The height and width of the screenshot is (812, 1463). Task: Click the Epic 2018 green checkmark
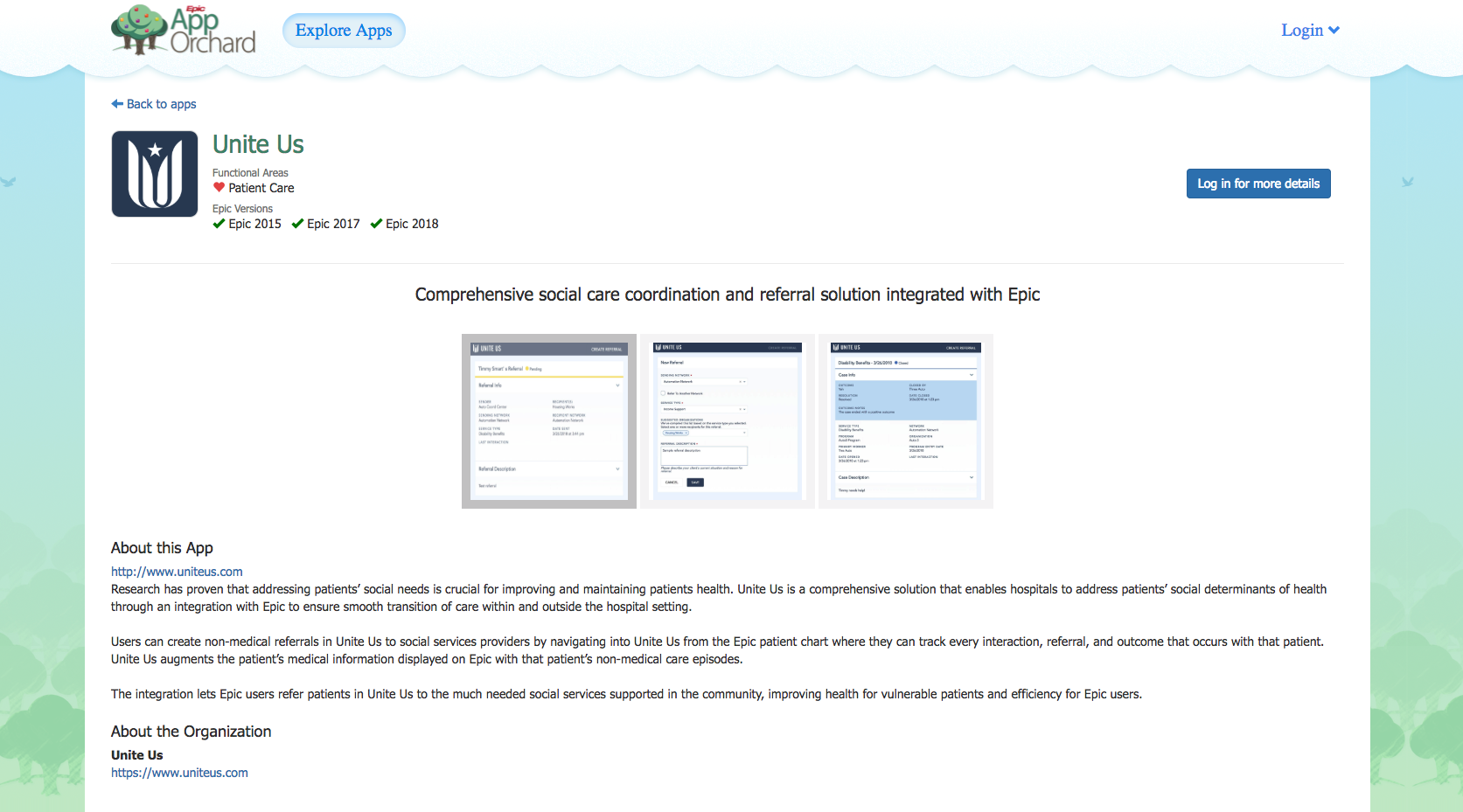(376, 224)
